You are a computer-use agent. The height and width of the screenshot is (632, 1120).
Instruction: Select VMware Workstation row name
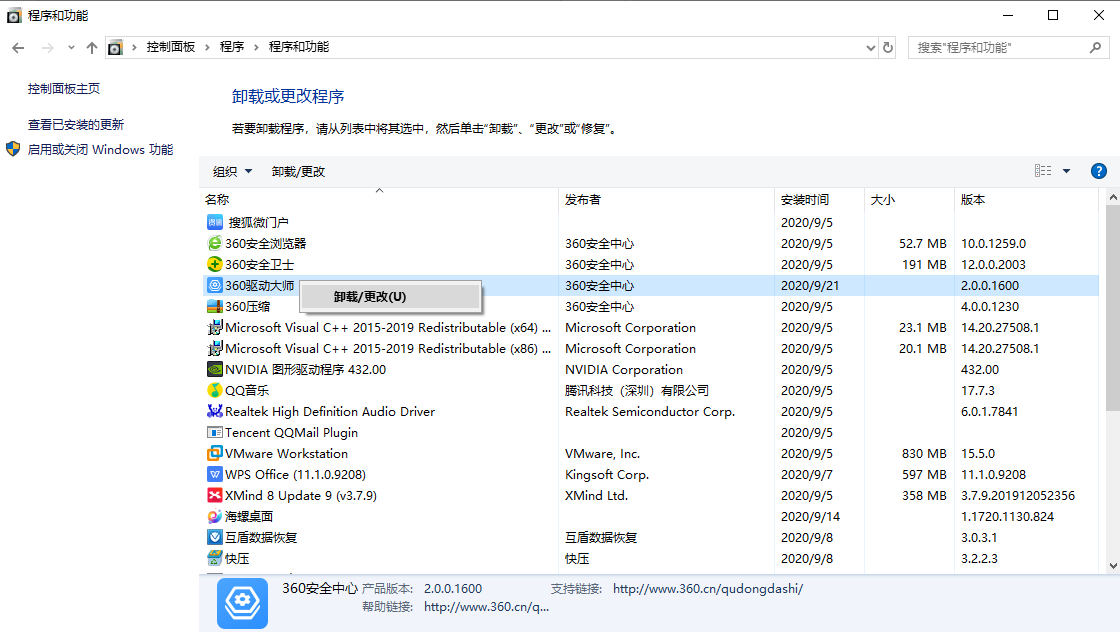click(x=286, y=453)
